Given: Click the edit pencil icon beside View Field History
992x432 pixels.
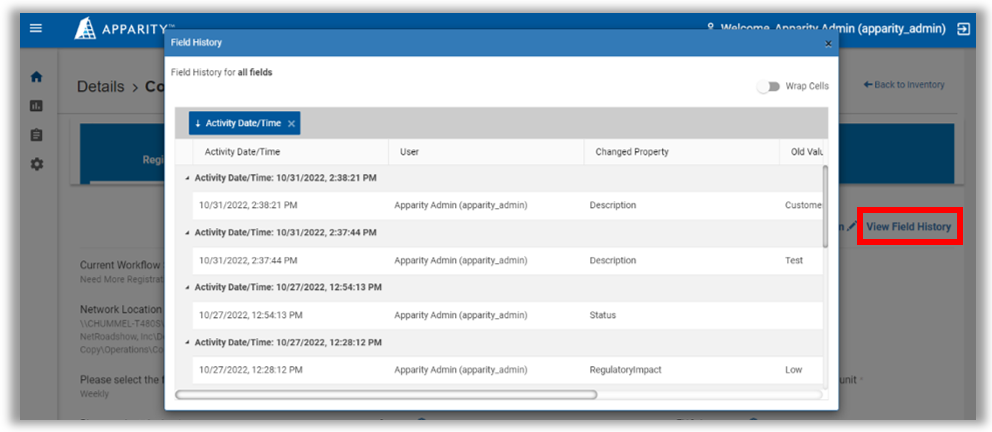Looking at the screenshot, I should tap(852, 226).
